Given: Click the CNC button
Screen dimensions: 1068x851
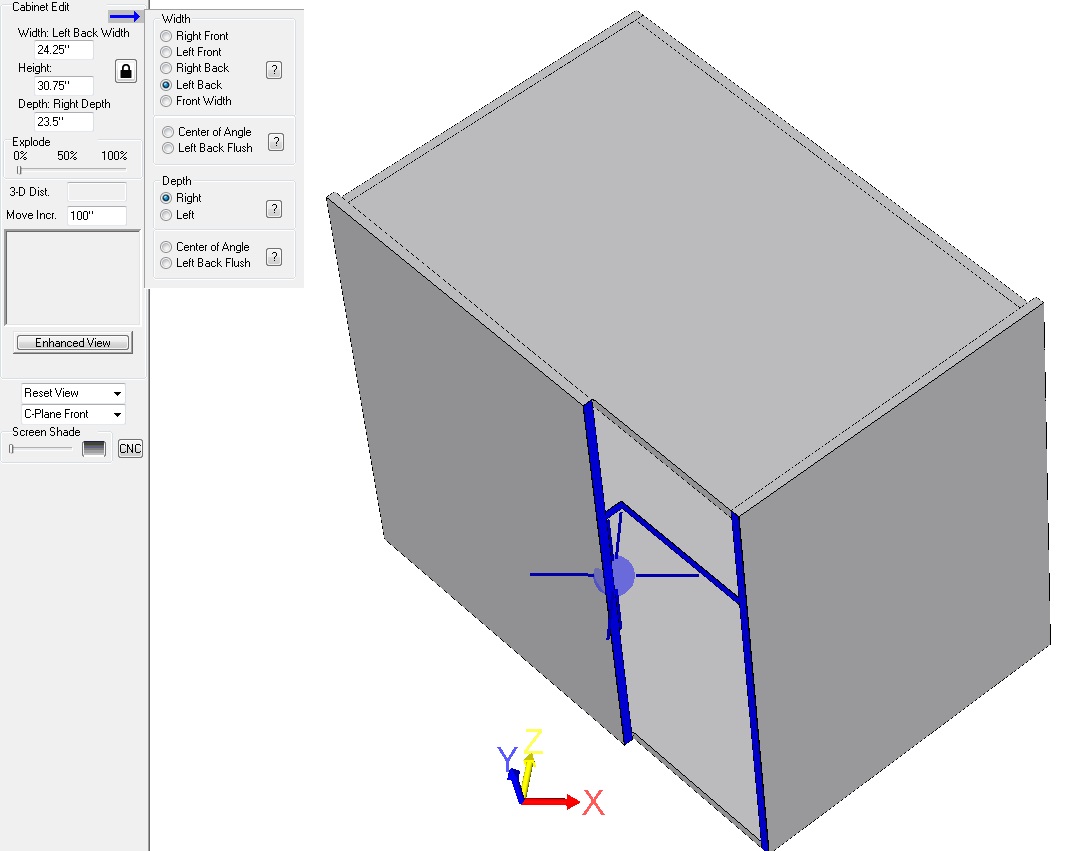Looking at the screenshot, I should point(130,449).
